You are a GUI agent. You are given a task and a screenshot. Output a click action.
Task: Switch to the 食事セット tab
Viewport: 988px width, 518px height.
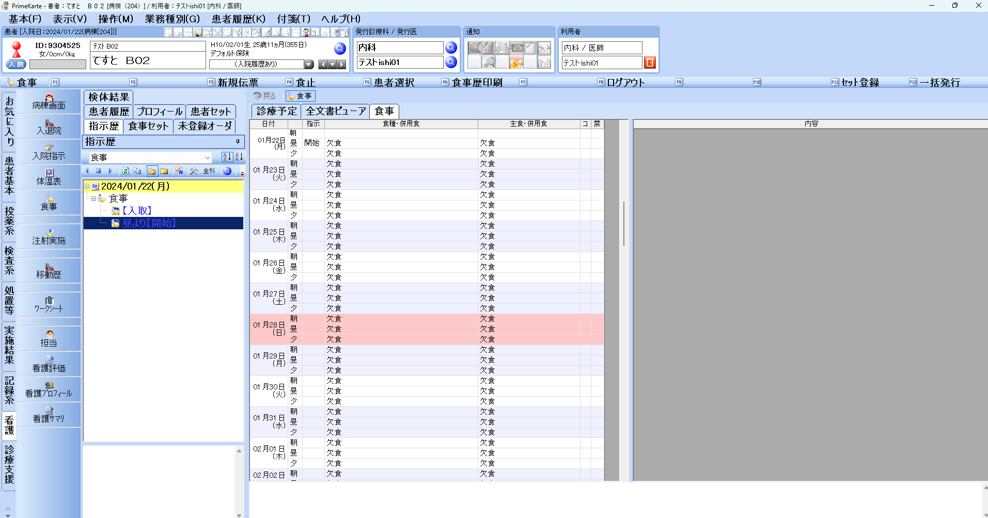point(148,126)
